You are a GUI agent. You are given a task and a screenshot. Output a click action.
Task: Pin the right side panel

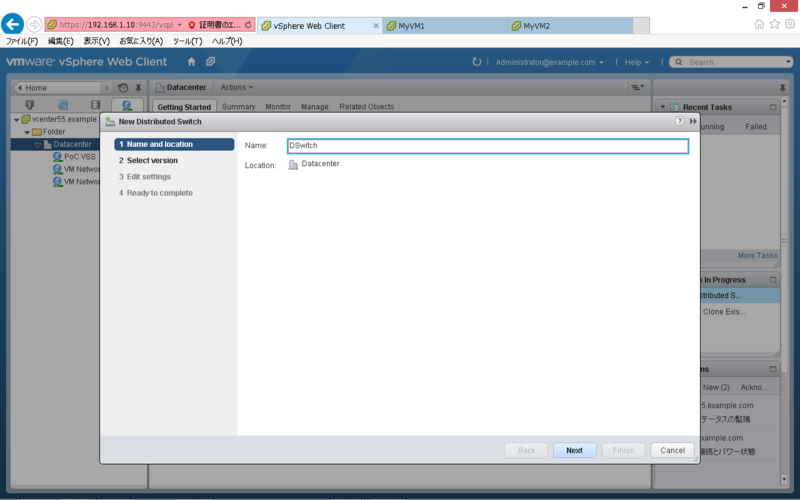point(783,88)
